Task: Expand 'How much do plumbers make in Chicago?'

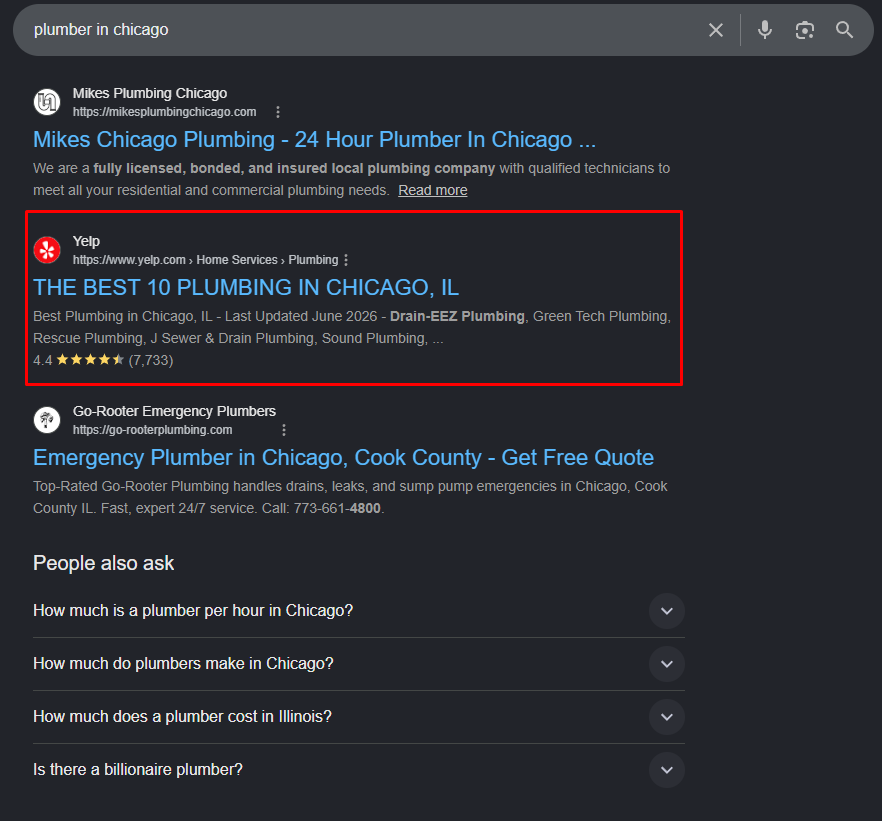Action: coord(359,664)
